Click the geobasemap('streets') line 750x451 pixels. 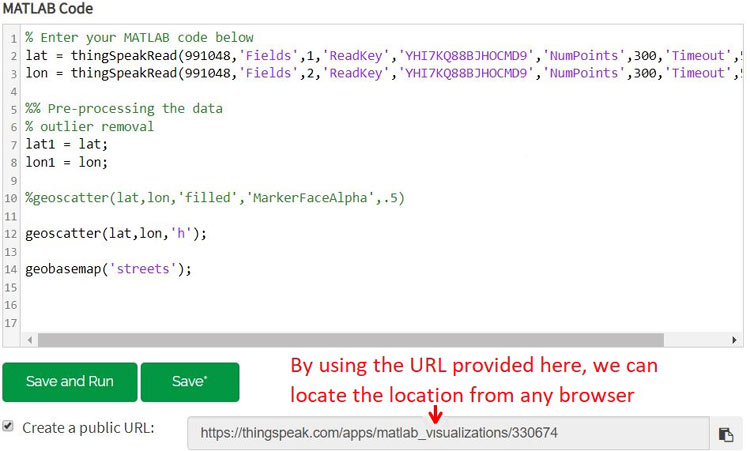coord(108,269)
